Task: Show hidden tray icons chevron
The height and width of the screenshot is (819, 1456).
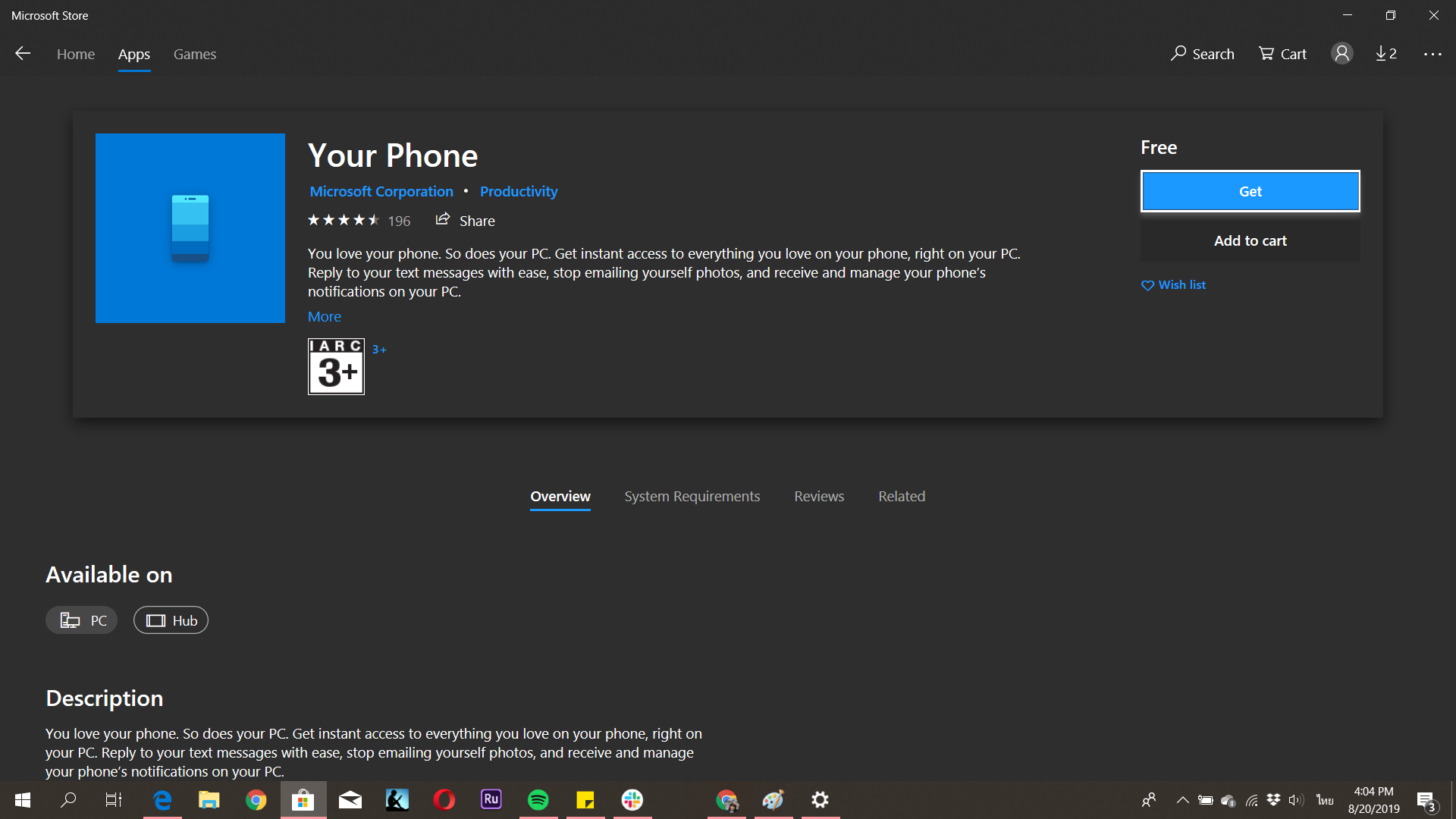Action: (1182, 800)
